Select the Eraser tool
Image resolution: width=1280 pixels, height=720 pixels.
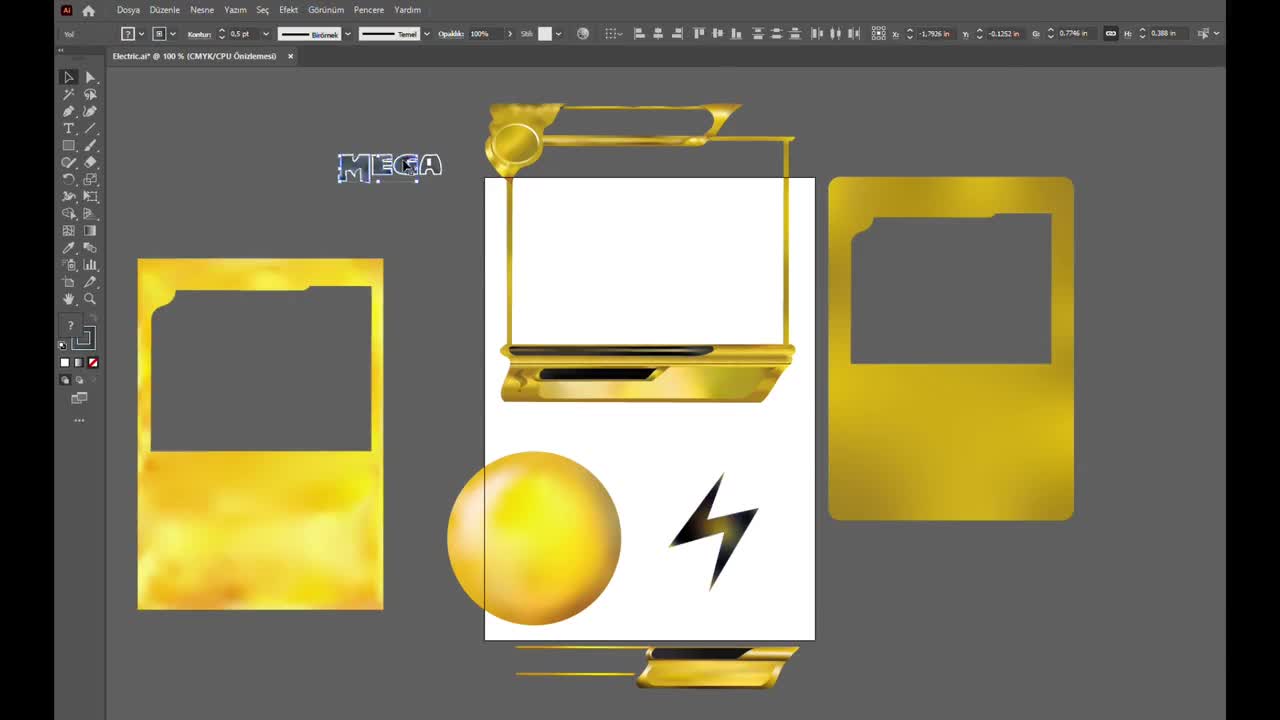(x=90, y=162)
